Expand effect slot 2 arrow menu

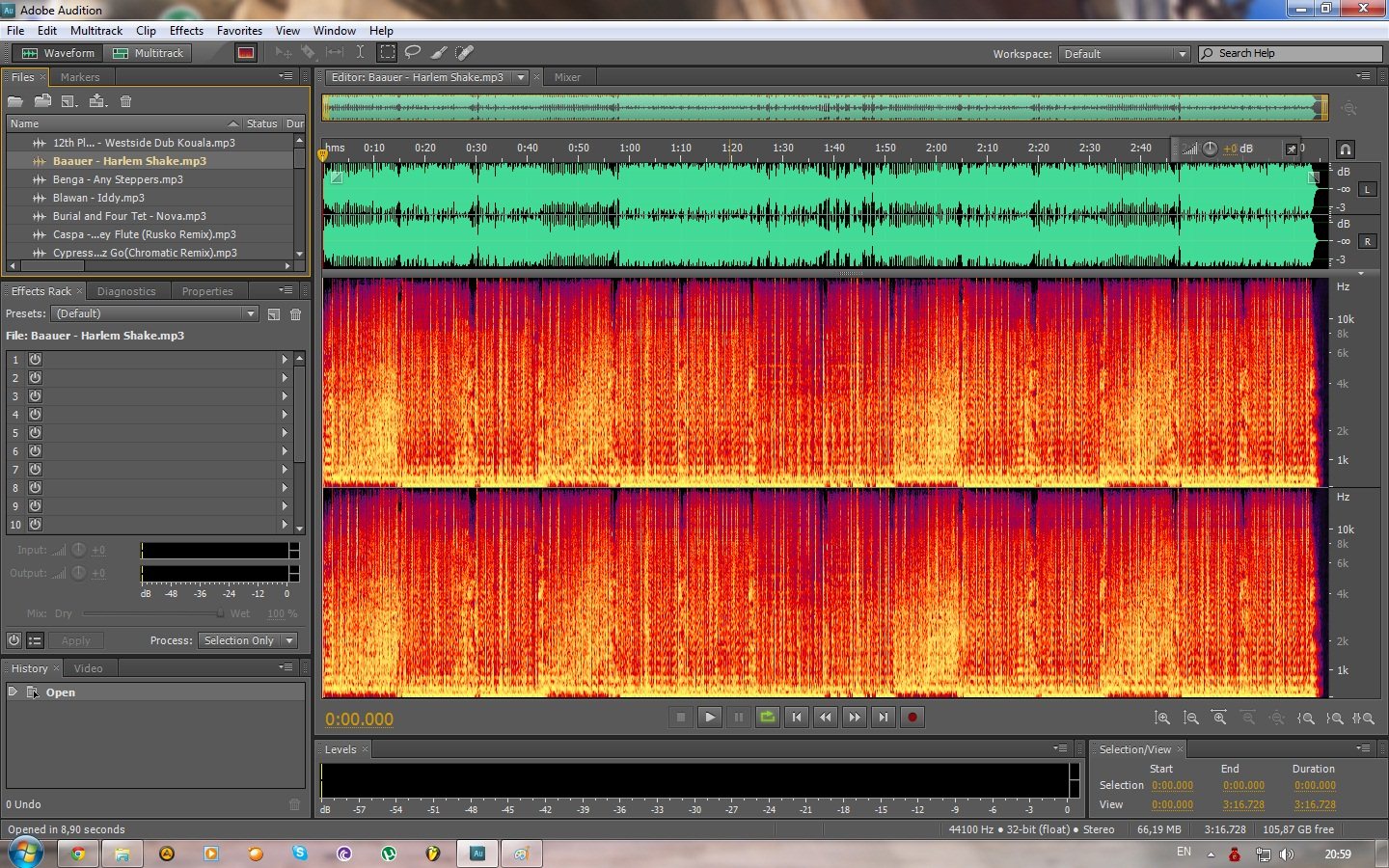coord(285,378)
